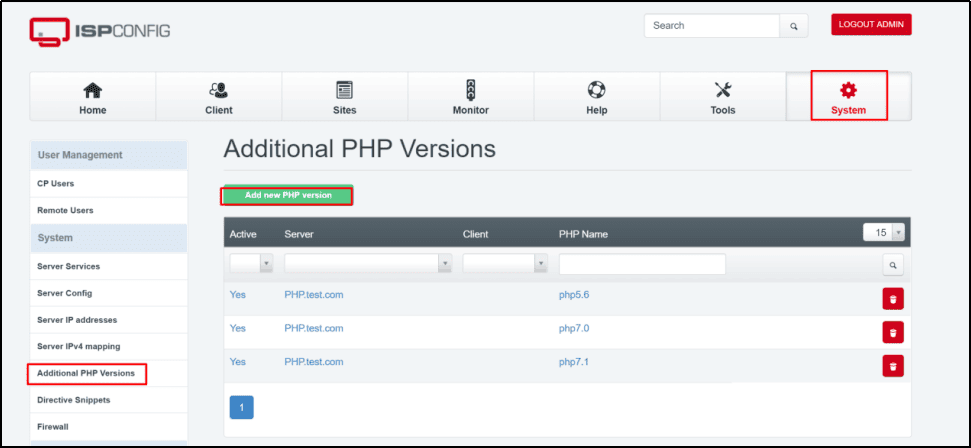Go to the Sites module
The width and height of the screenshot is (971, 448).
point(344,97)
